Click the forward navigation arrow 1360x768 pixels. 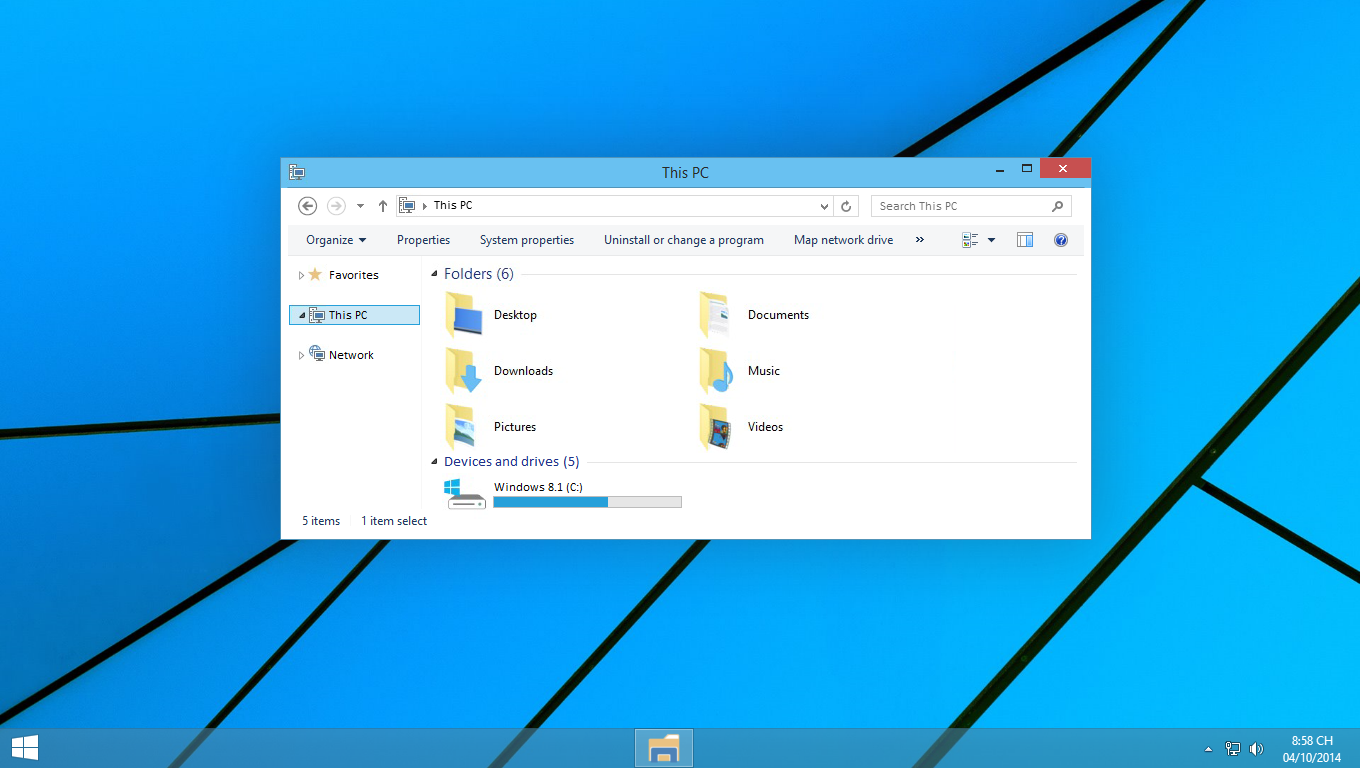336,205
